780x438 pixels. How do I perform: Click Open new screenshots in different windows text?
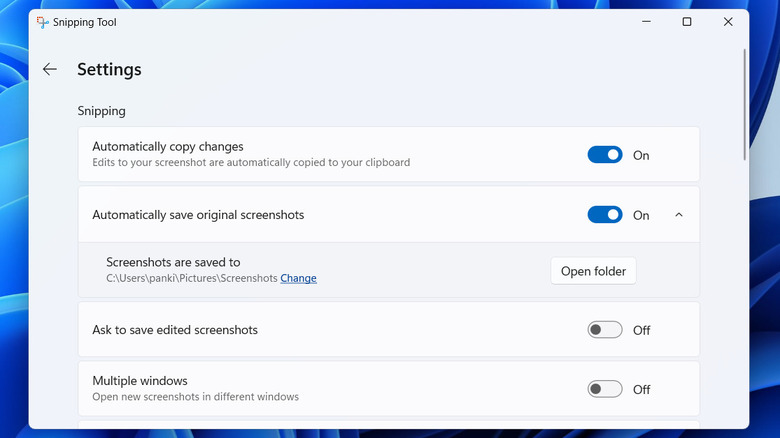click(x=195, y=397)
